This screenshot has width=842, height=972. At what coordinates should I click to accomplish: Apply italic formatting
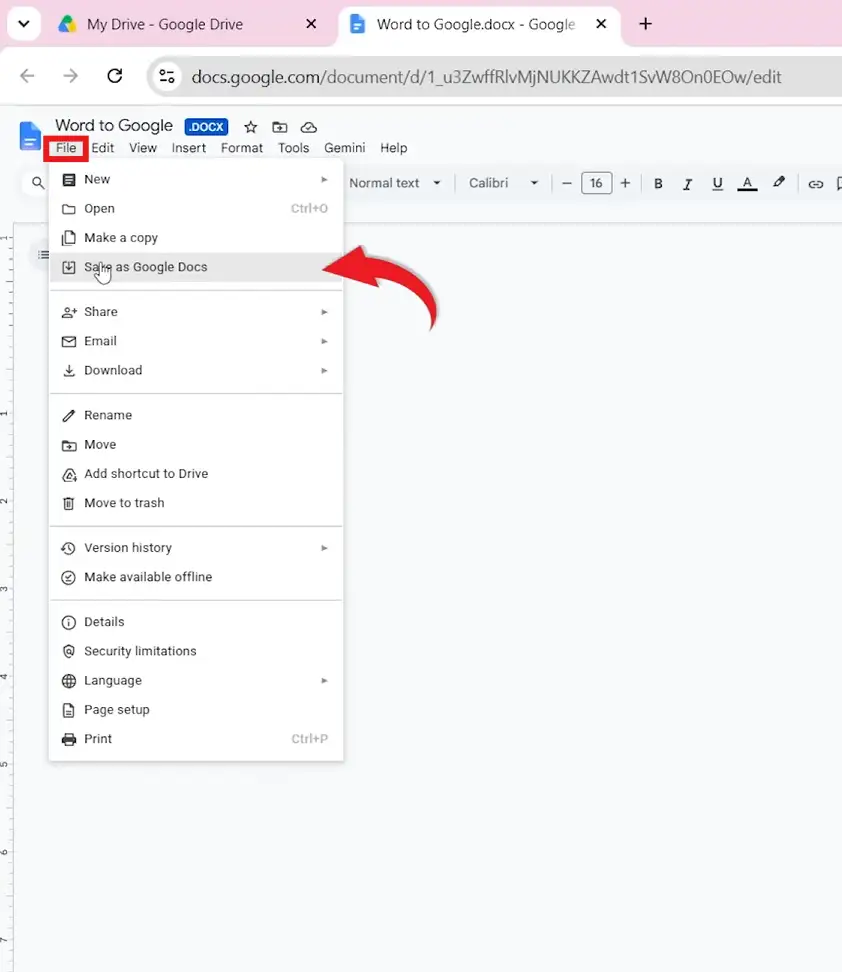pos(687,183)
